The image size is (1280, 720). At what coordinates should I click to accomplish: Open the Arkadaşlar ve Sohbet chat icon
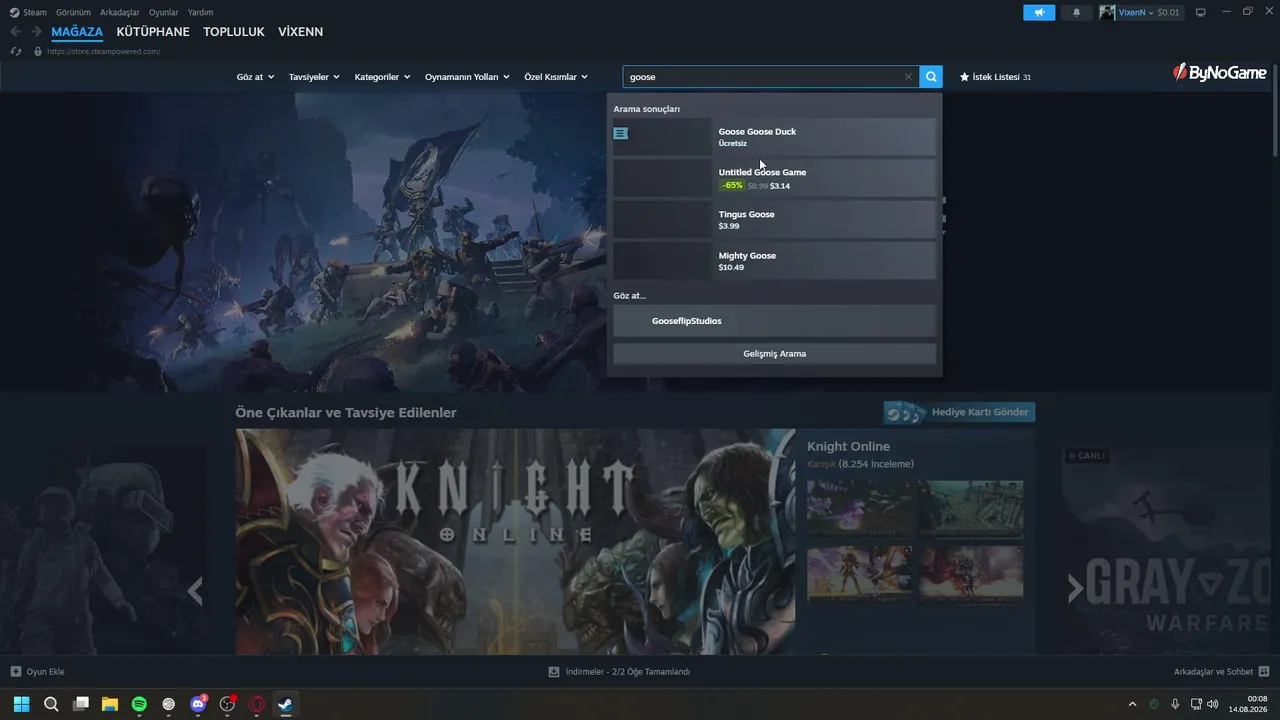(1264, 672)
